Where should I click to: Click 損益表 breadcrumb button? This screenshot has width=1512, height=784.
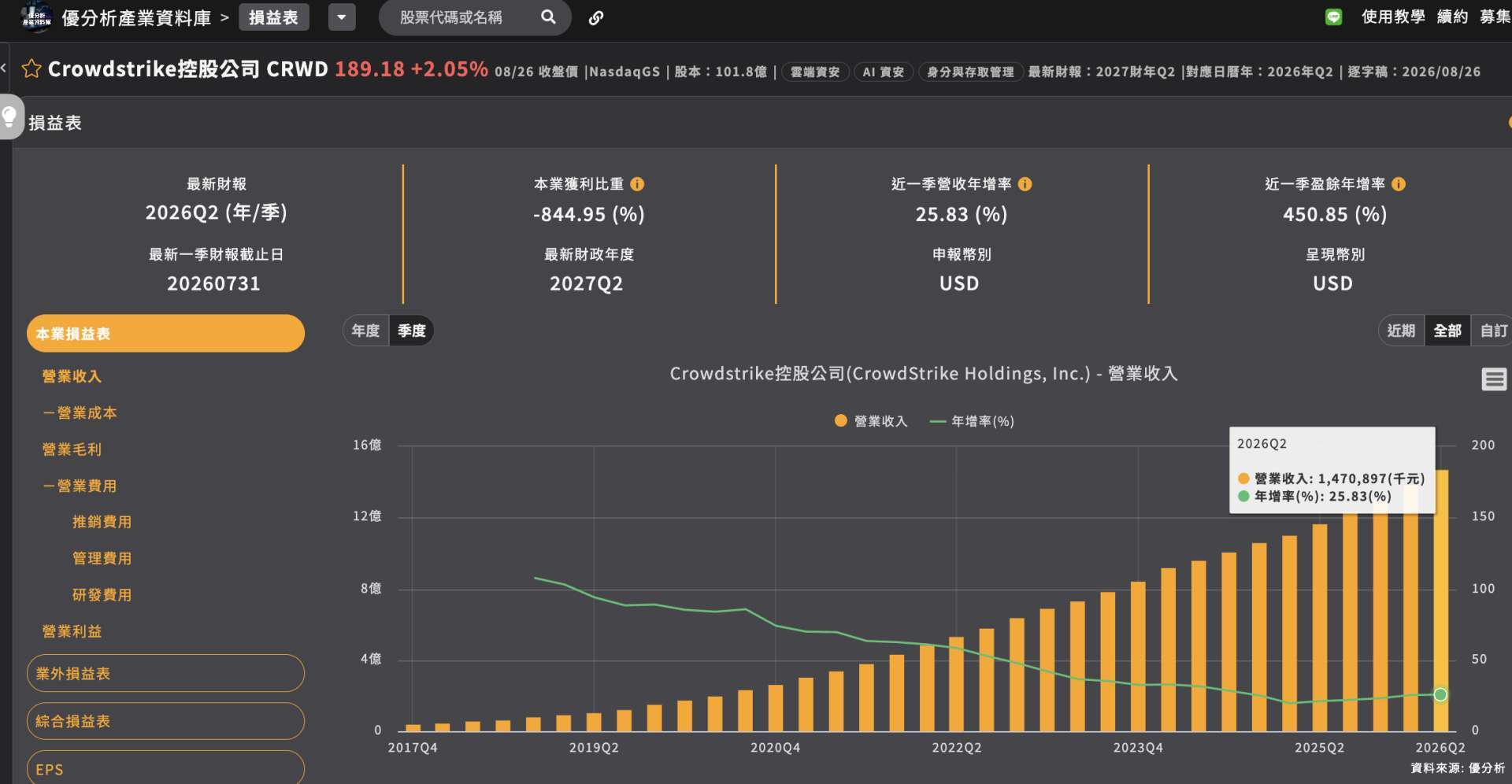click(x=273, y=17)
